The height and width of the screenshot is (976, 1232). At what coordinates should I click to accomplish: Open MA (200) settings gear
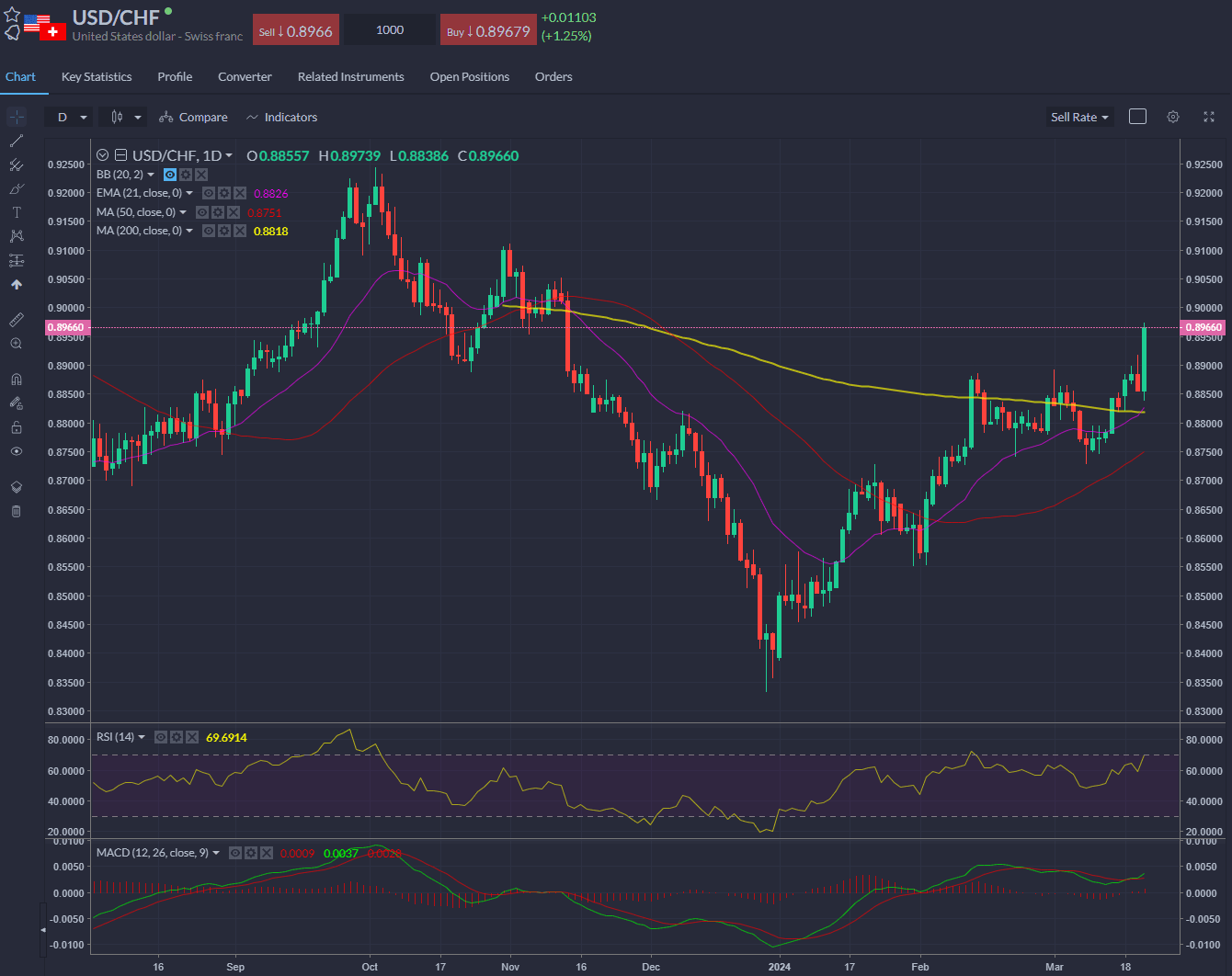[x=224, y=231]
